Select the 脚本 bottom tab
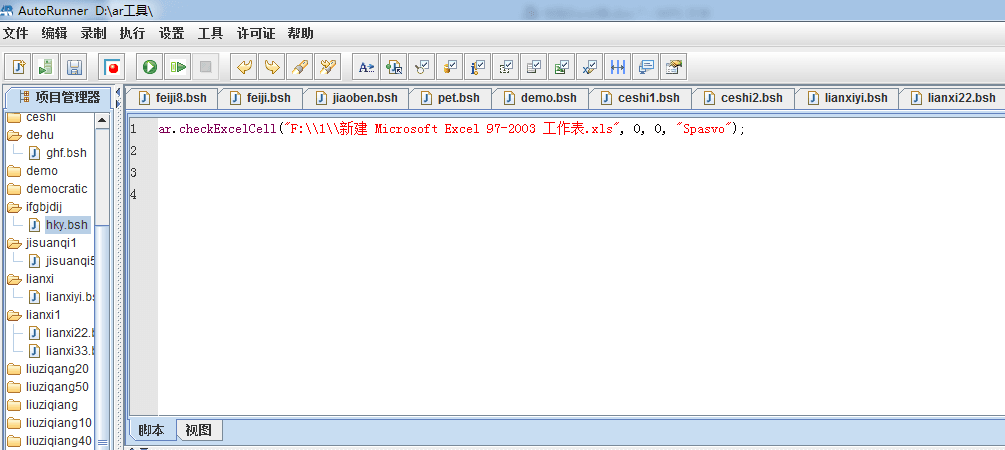Screen dimensions: 1005x450 coord(151,430)
